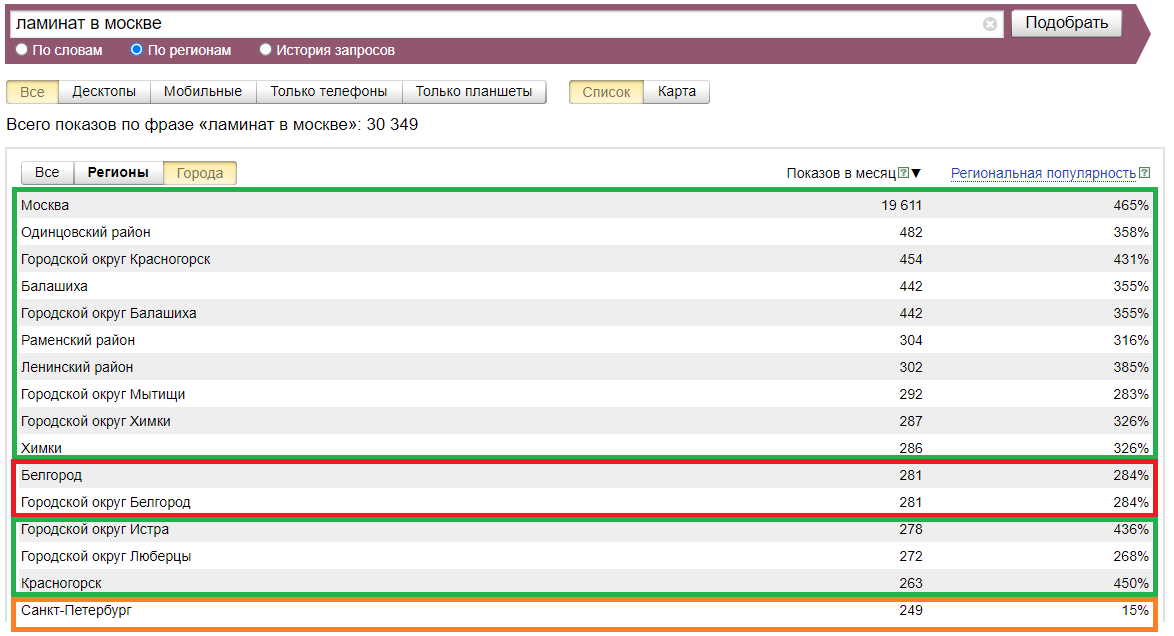Image resolution: width=1174 pixels, height=636 pixels.
Task: Switch to the Мобильные device tab
Action: click(203, 92)
